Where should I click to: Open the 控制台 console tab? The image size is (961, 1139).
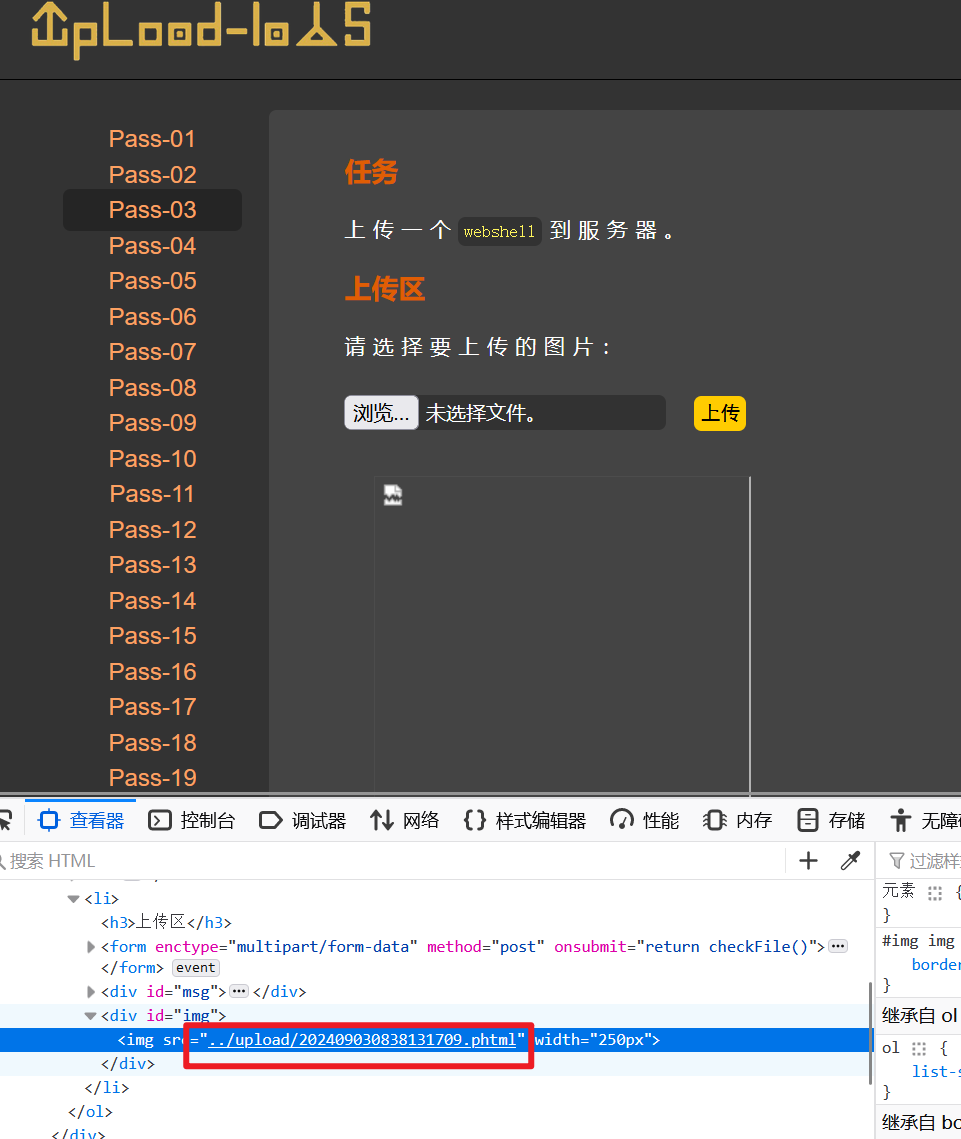[x=192, y=821]
